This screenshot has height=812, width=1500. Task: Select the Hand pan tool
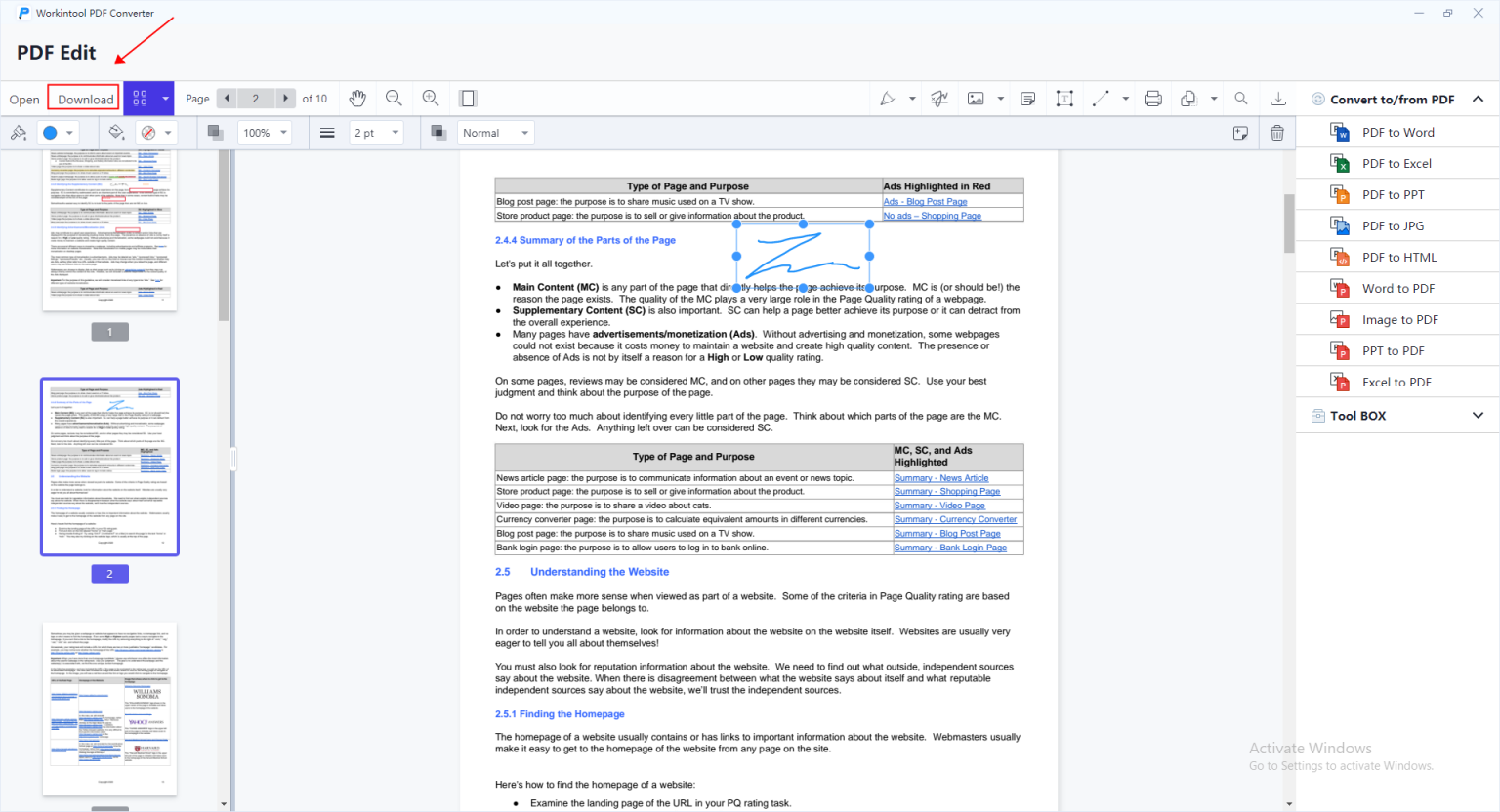(x=357, y=98)
